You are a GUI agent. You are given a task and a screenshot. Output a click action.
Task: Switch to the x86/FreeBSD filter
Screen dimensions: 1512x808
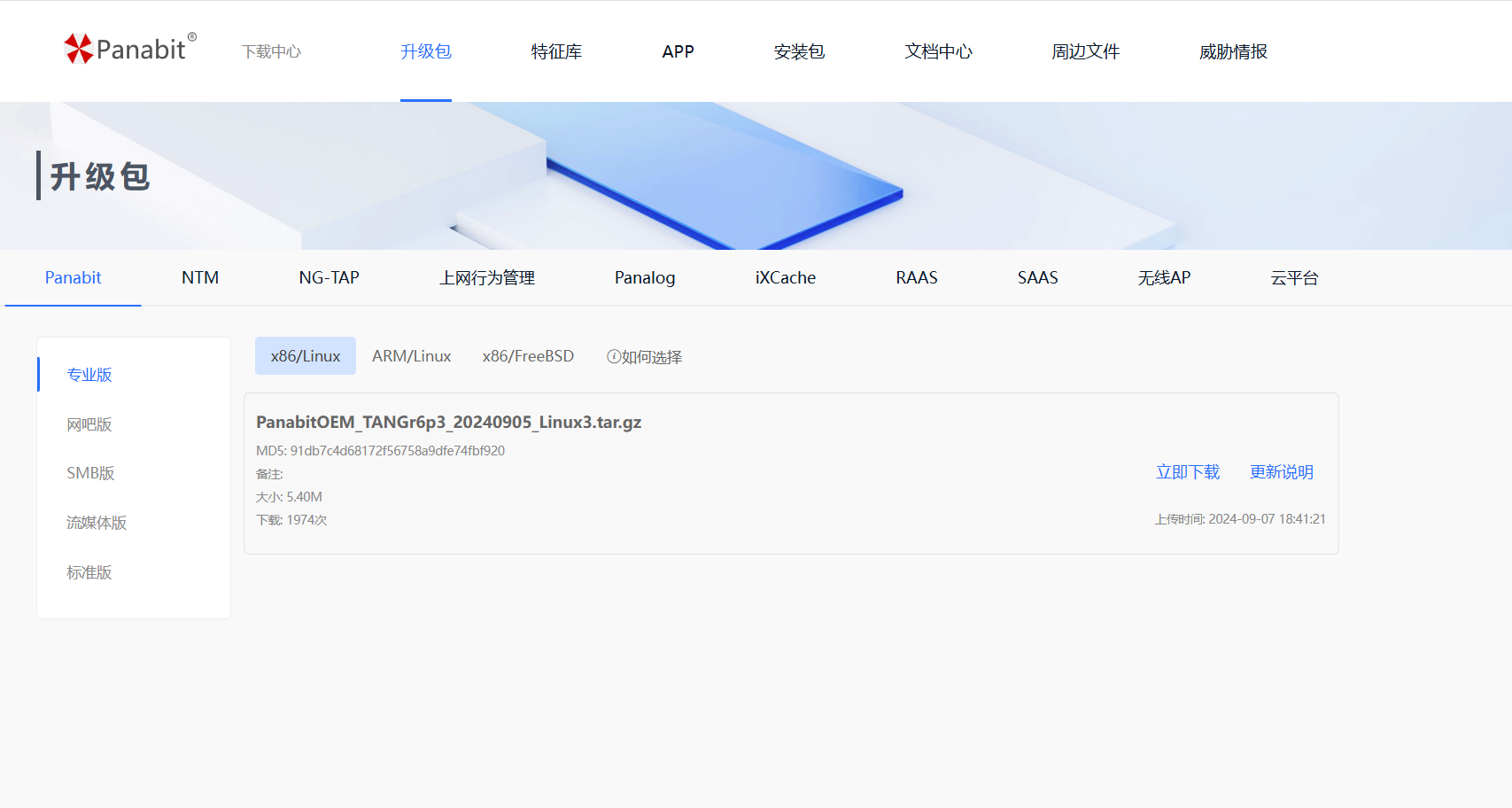coord(528,355)
